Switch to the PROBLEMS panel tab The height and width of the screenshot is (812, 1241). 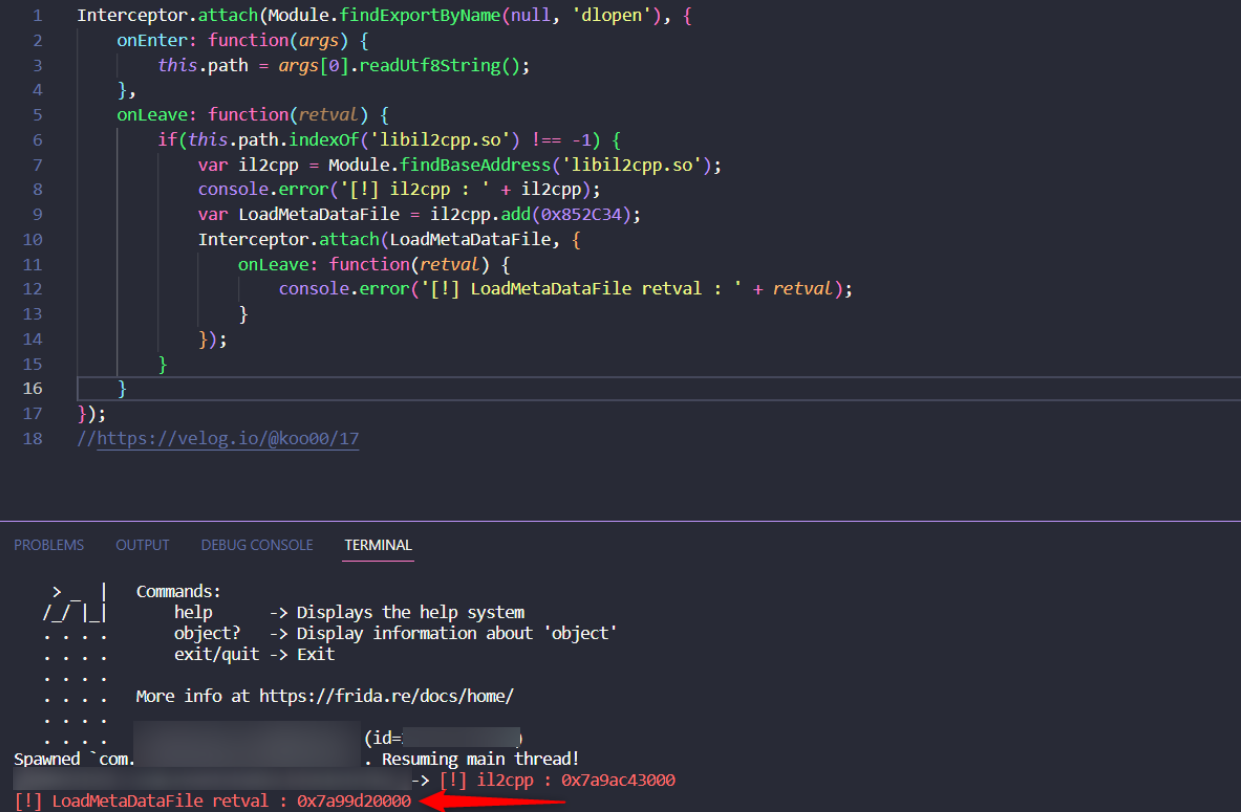point(49,545)
